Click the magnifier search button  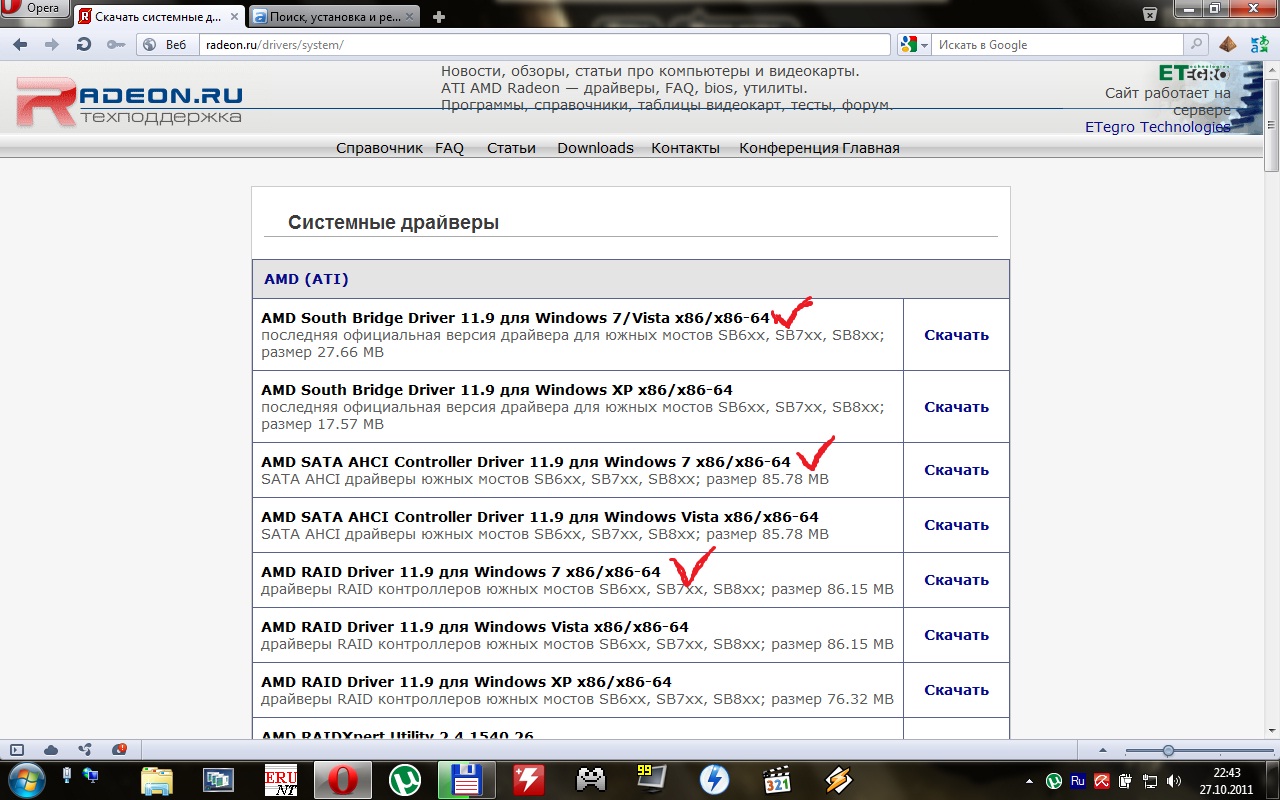point(1195,45)
